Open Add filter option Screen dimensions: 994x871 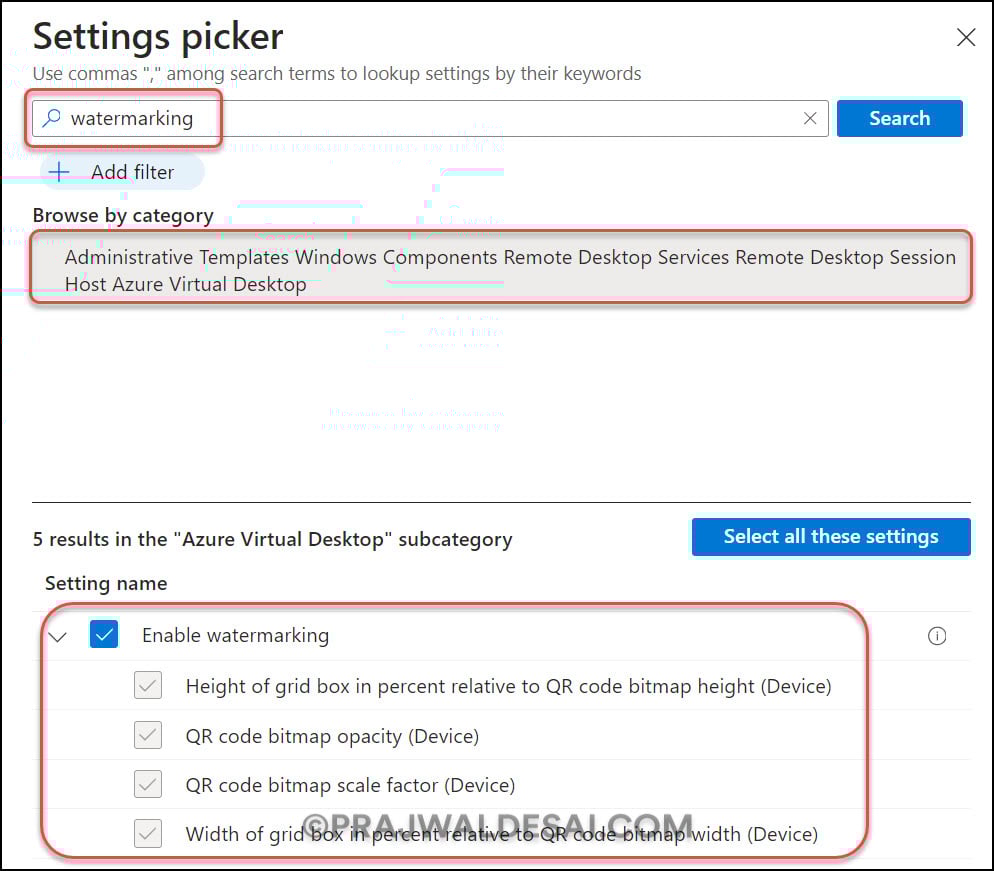click(122, 172)
